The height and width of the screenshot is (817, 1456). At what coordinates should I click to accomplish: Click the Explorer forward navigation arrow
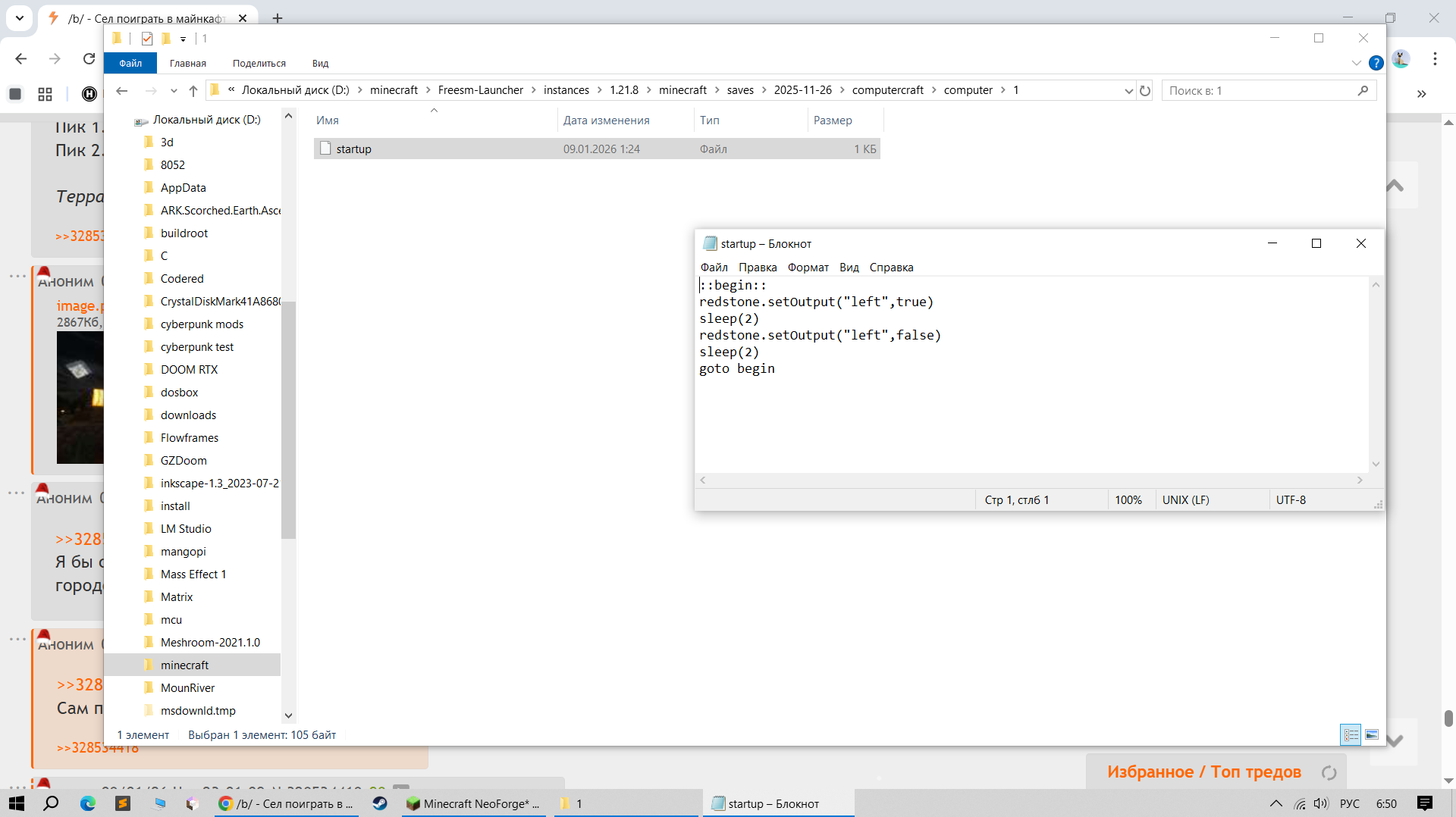pyautogui.click(x=151, y=91)
